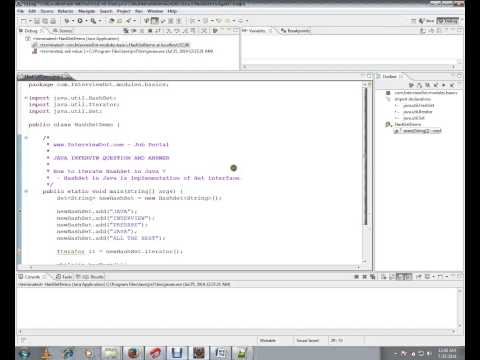Click the editor vertical scrollbar
The image size is (480, 360).
coord(365,157)
